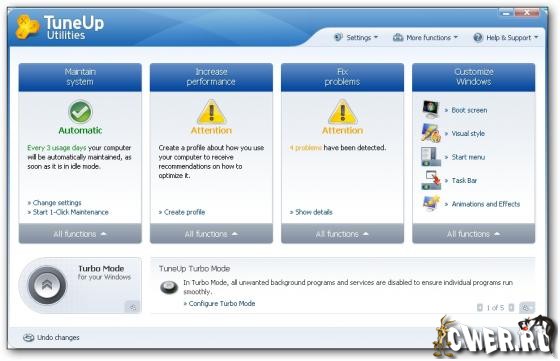Open the Boot screen customization link

(469, 110)
